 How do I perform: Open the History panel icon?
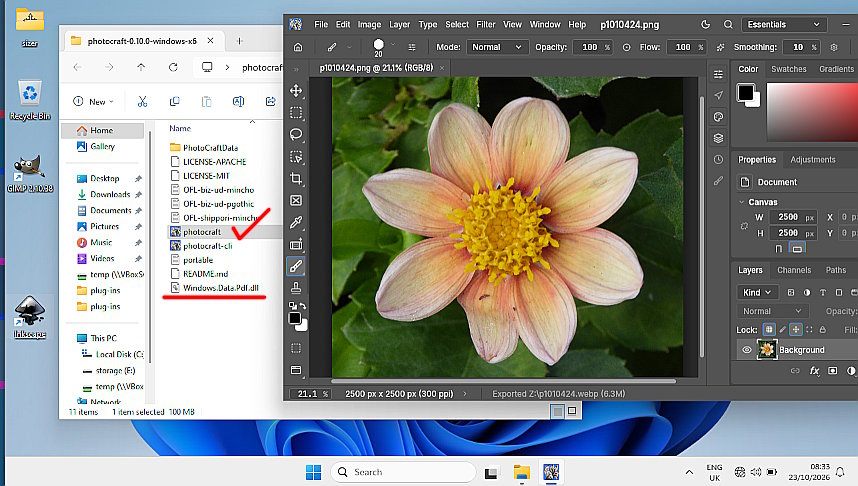pyautogui.click(x=718, y=159)
